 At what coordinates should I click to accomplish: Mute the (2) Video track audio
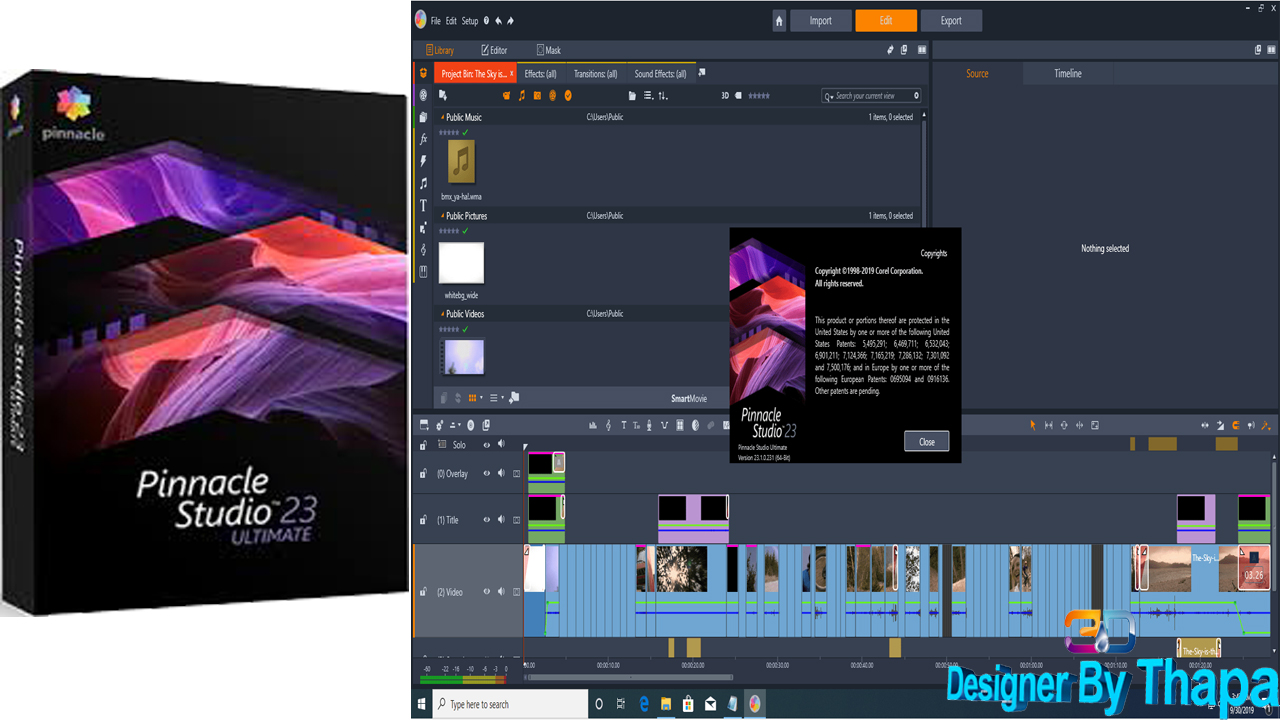click(502, 592)
